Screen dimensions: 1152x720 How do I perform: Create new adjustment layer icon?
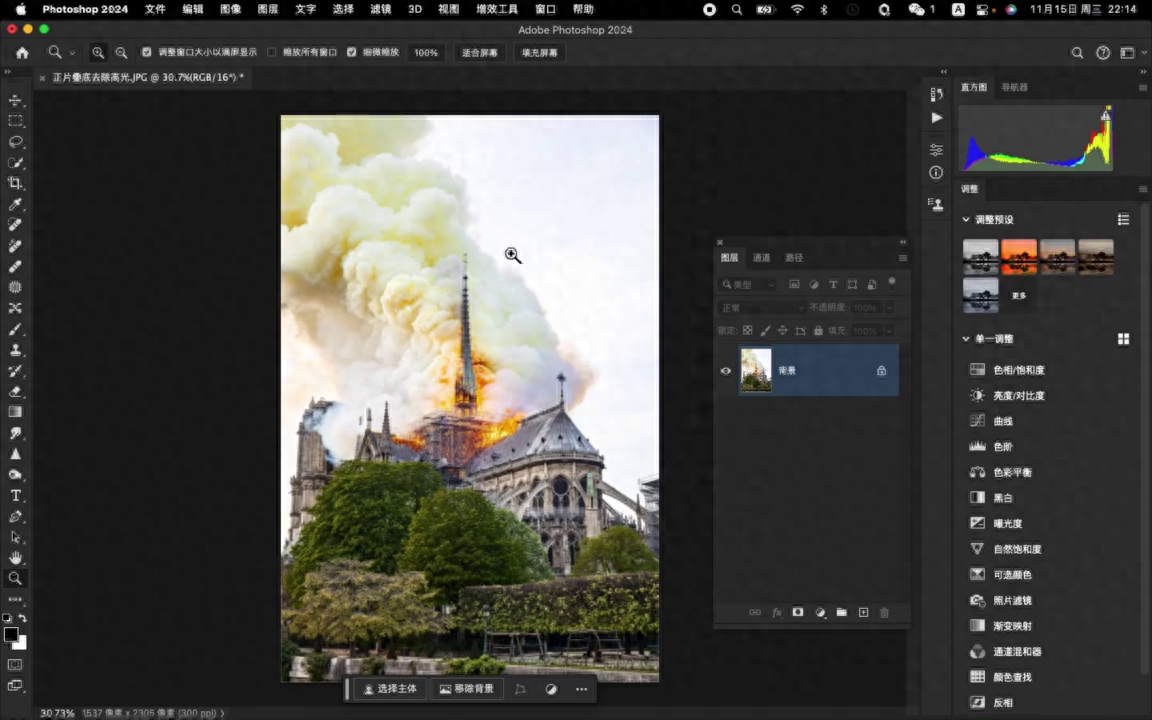tap(820, 612)
